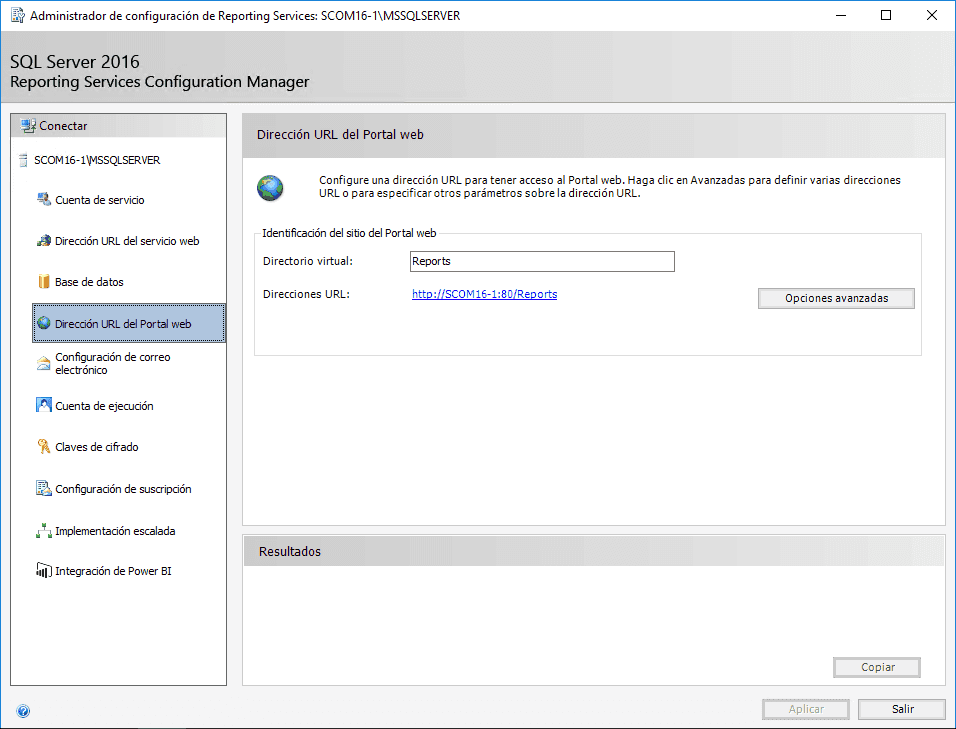Open Claves de cifrado page
The height and width of the screenshot is (729, 956).
click(96, 447)
